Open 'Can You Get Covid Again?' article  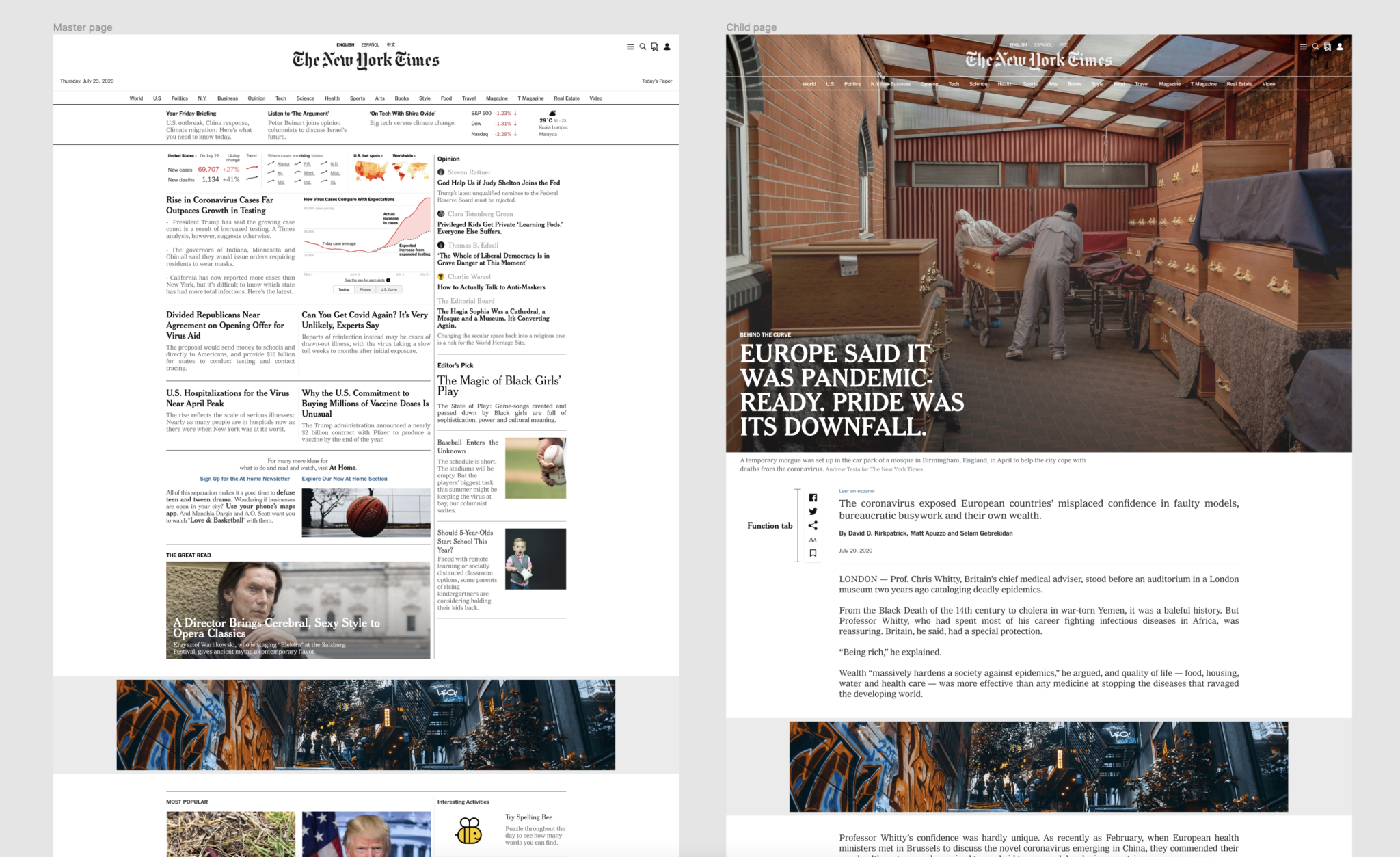pos(364,319)
